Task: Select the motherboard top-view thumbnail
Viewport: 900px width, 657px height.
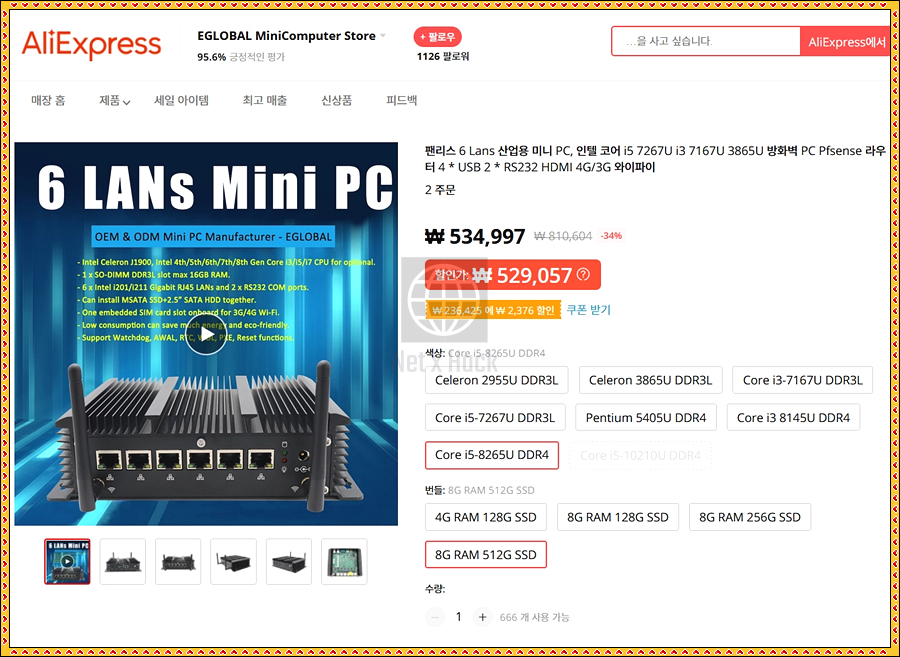Action: coord(344,561)
